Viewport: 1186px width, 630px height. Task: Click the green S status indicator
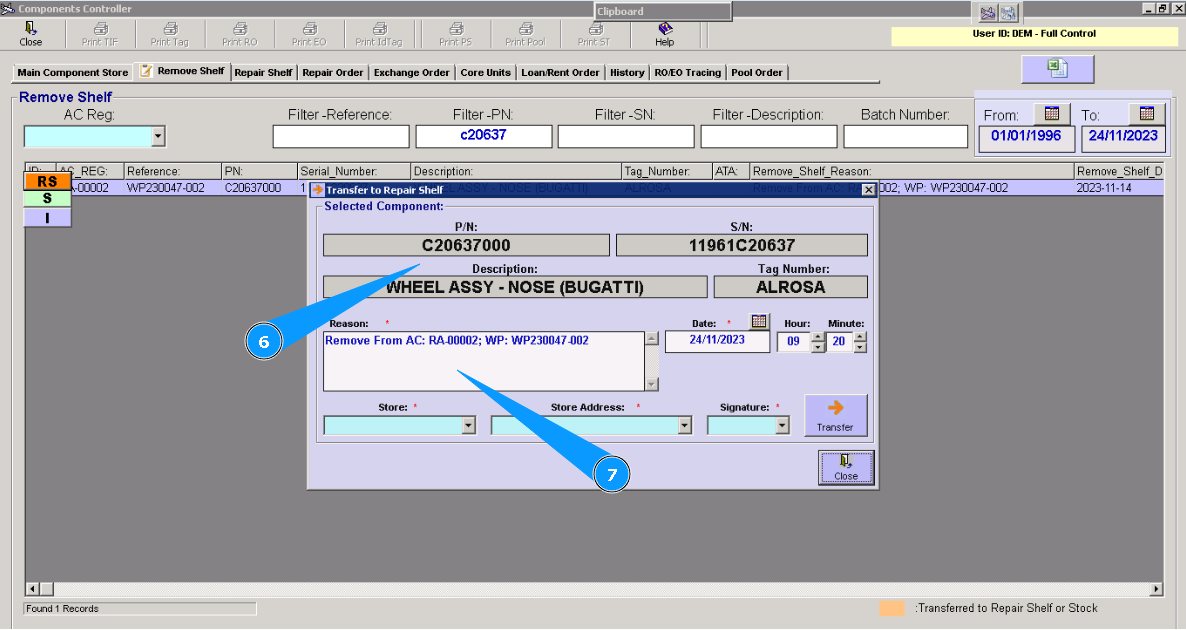click(x=47, y=199)
